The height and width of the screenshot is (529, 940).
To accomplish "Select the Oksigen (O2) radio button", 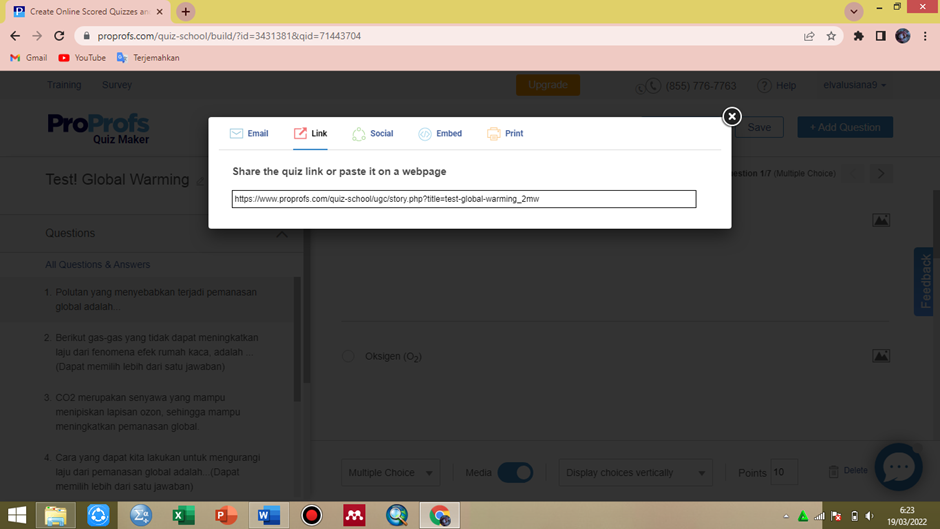I will pos(348,356).
